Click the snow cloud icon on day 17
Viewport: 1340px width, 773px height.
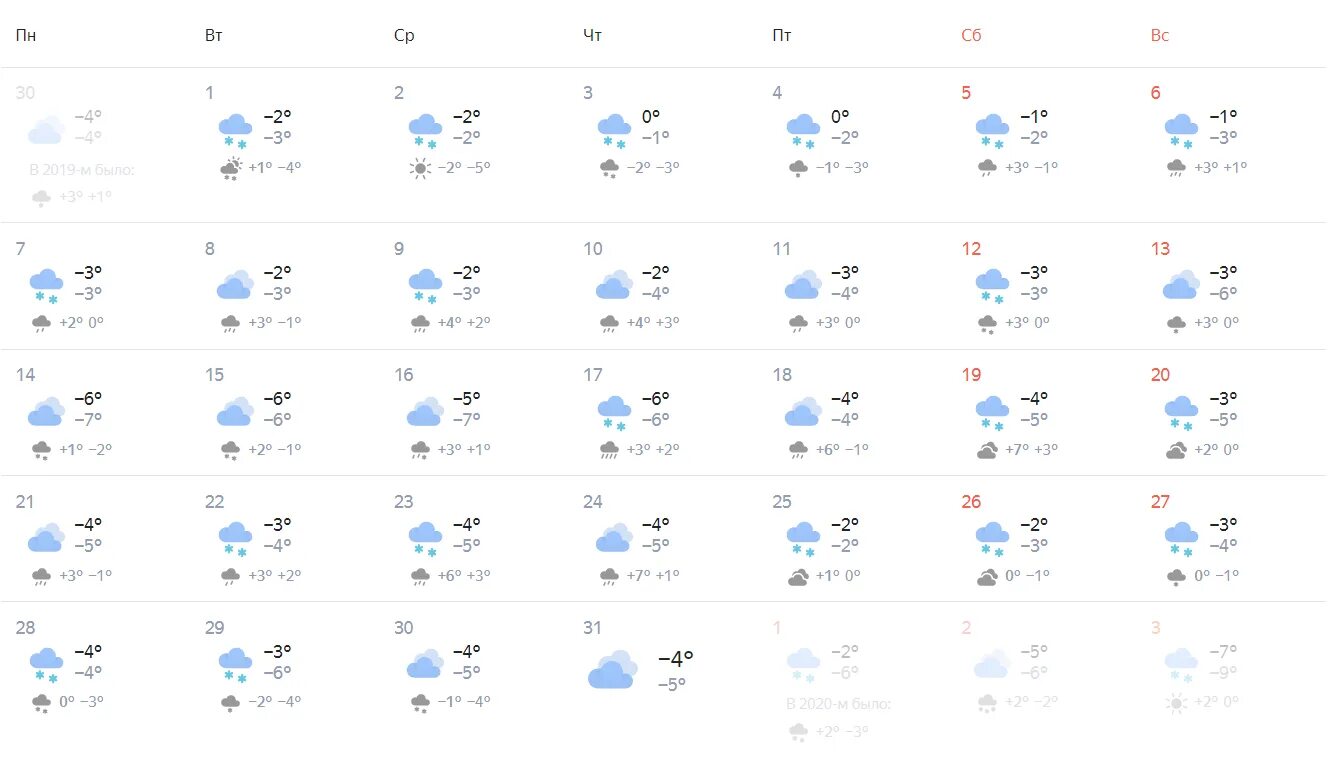click(615, 413)
